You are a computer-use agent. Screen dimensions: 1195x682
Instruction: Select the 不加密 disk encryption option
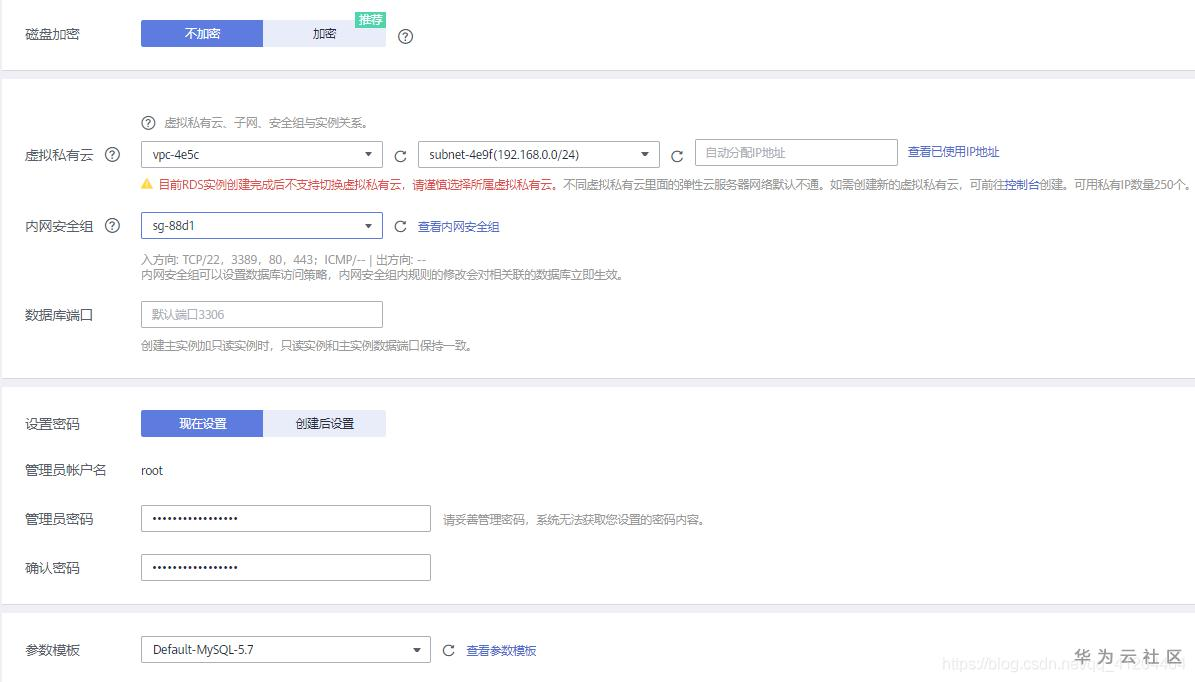[x=202, y=34]
